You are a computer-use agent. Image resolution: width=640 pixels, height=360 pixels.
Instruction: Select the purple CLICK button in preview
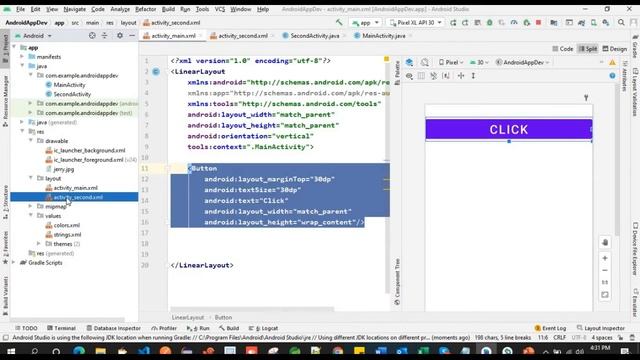point(509,129)
